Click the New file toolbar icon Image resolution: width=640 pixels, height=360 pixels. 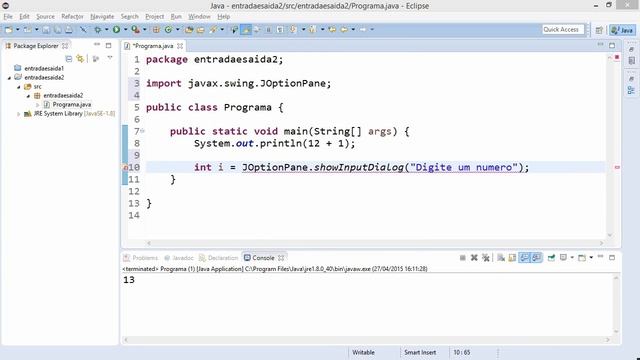point(9,29)
